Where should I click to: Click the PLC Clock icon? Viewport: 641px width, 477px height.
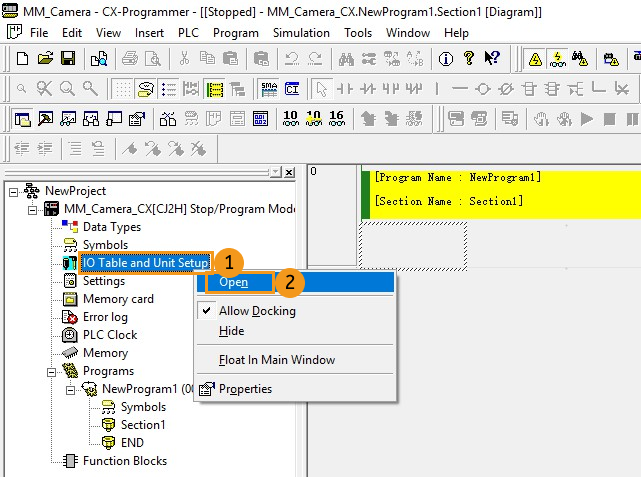(x=70, y=335)
